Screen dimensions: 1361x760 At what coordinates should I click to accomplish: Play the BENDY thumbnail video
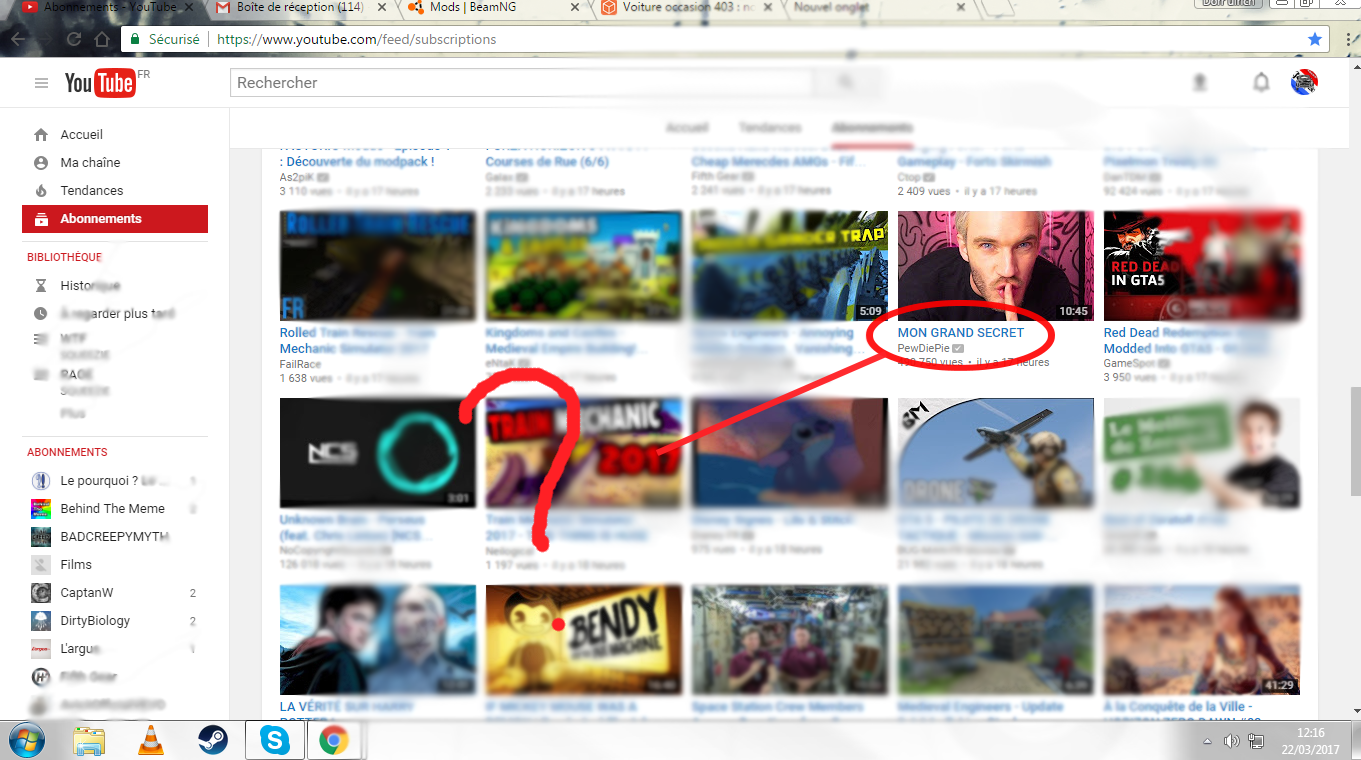pos(584,640)
